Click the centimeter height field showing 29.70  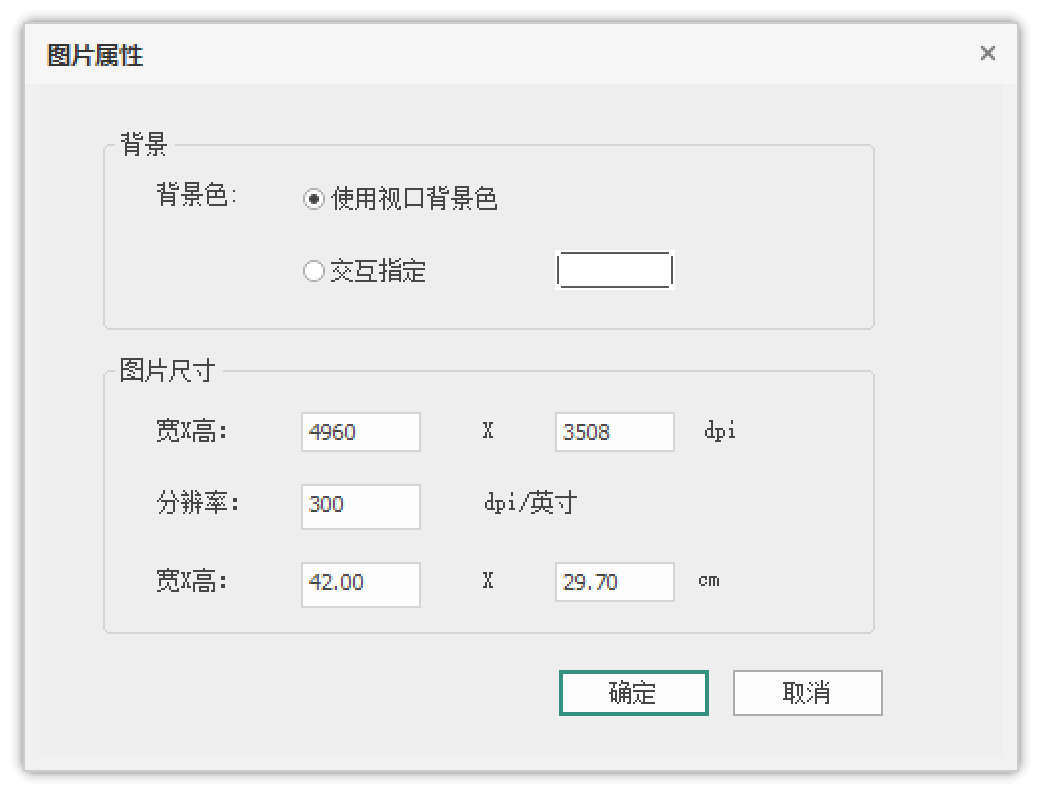point(614,582)
